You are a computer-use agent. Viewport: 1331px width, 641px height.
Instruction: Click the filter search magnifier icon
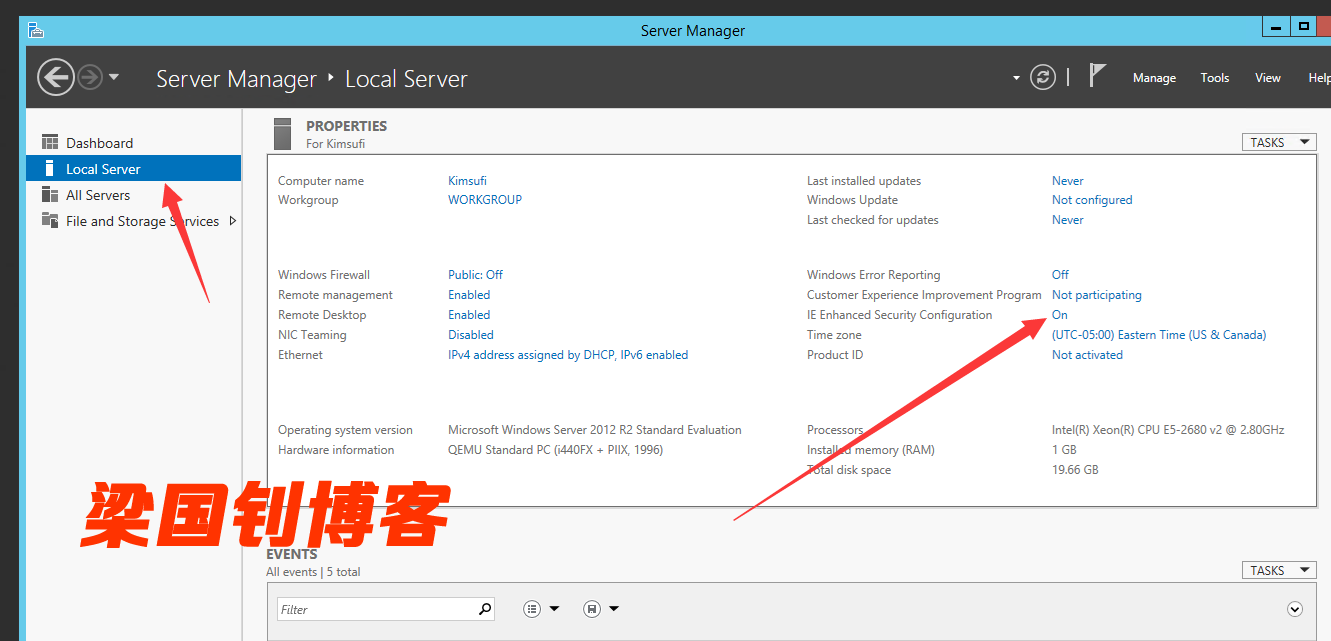(484, 608)
